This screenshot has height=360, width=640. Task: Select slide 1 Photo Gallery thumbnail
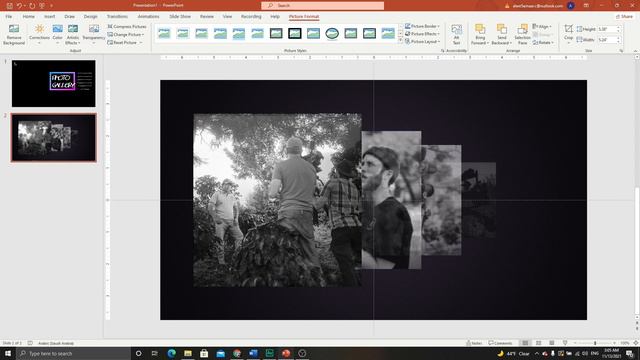(x=53, y=83)
